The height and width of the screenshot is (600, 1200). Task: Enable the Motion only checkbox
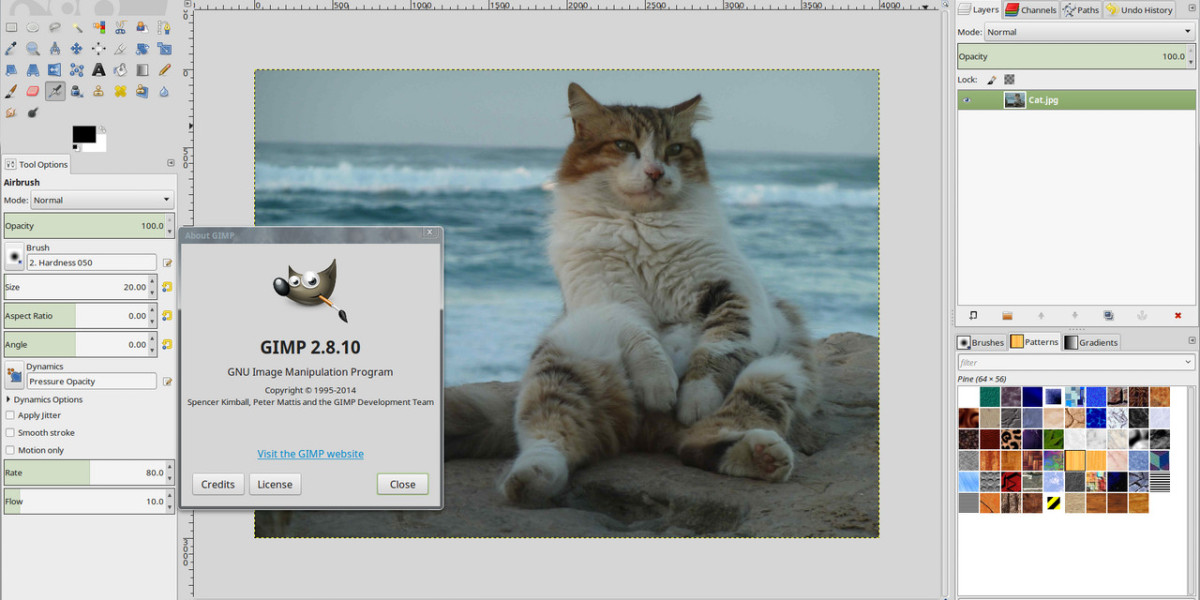[x=10, y=450]
